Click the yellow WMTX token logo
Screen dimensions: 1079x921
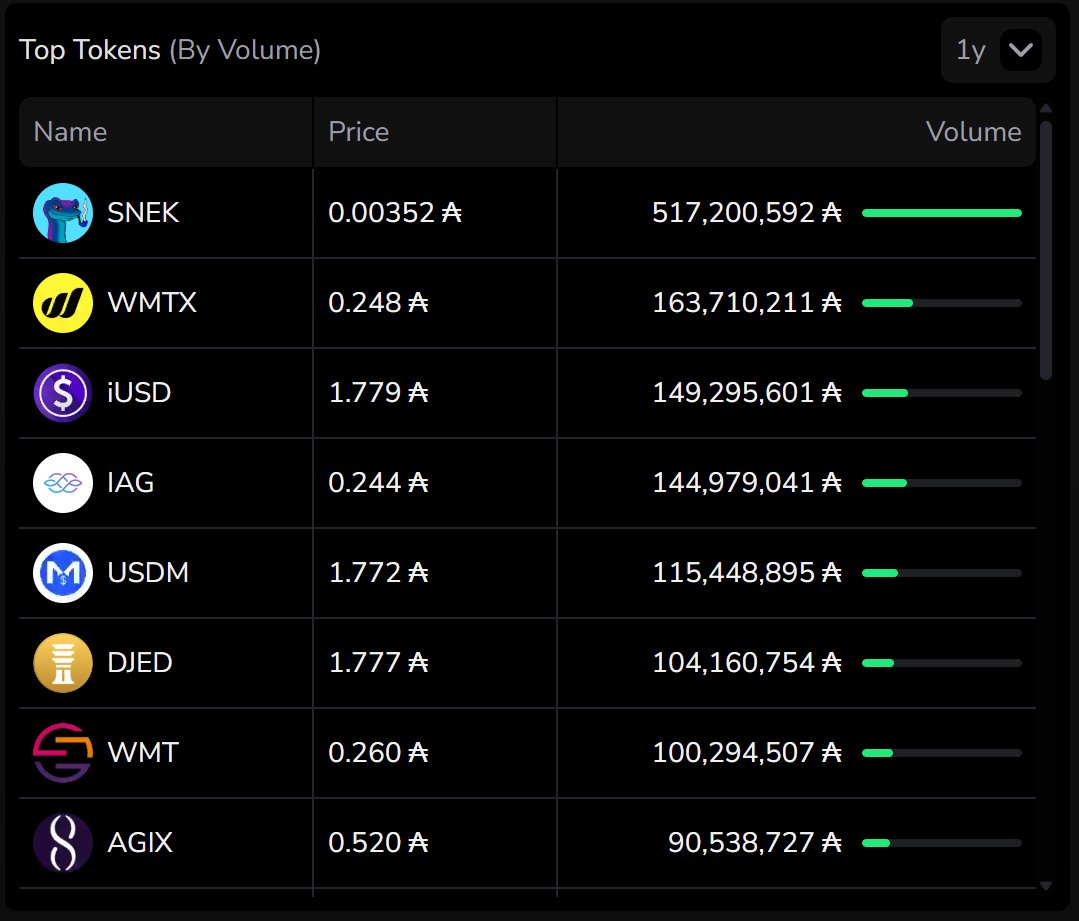pos(63,303)
